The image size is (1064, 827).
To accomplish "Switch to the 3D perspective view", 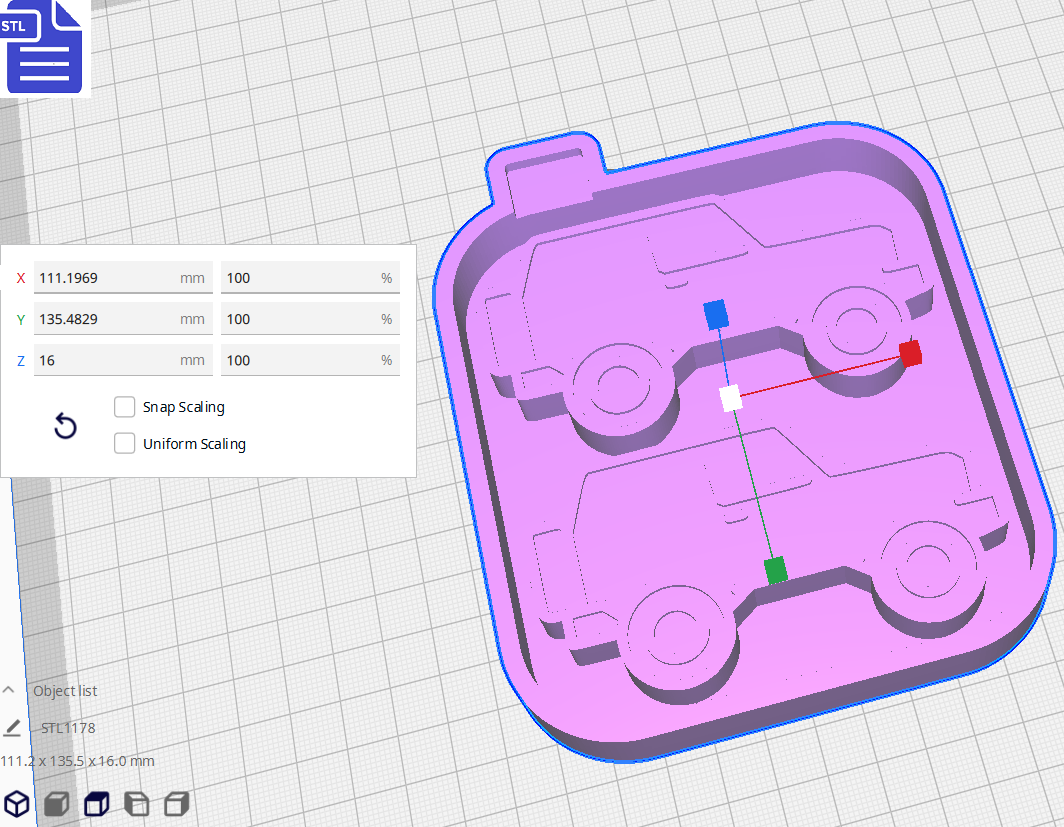I will [x=17, y=803].
